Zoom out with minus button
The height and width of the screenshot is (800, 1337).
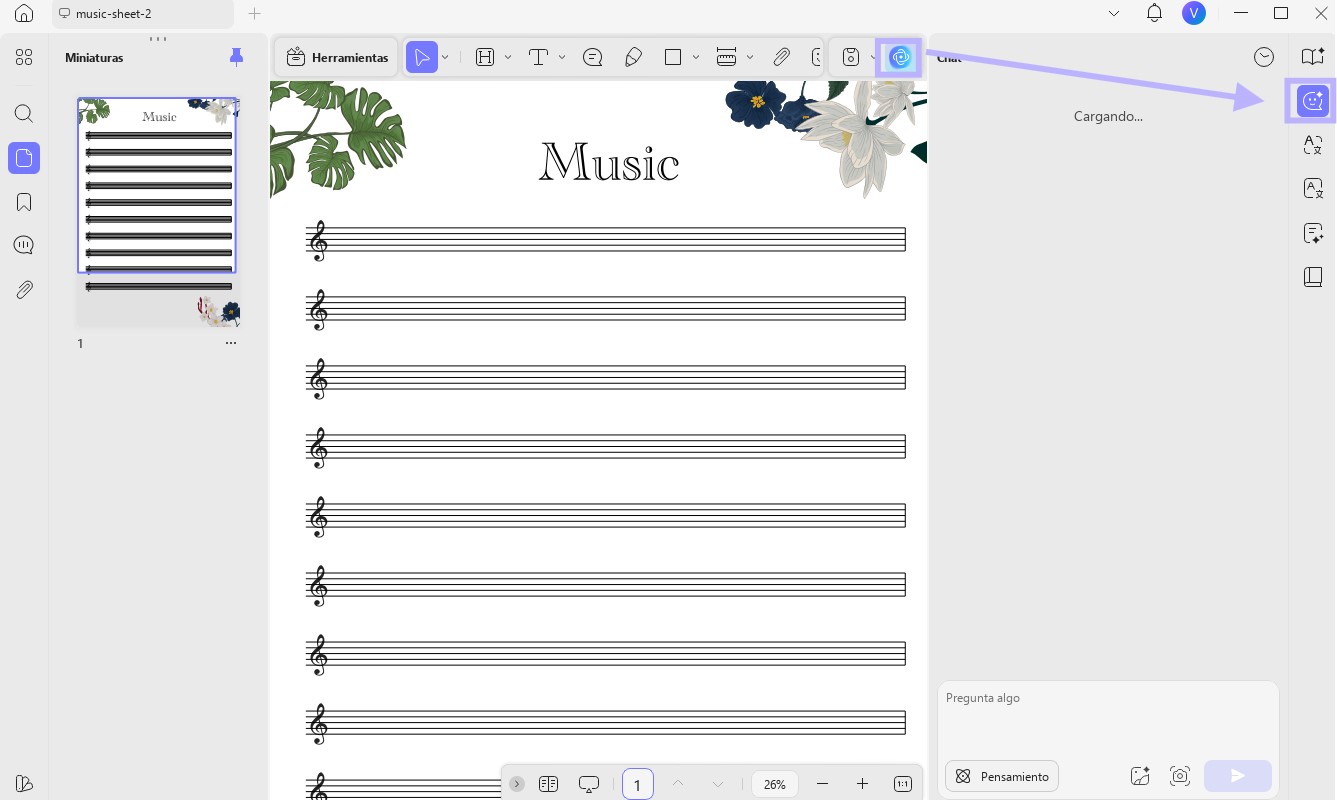click(x=822, y=784)
